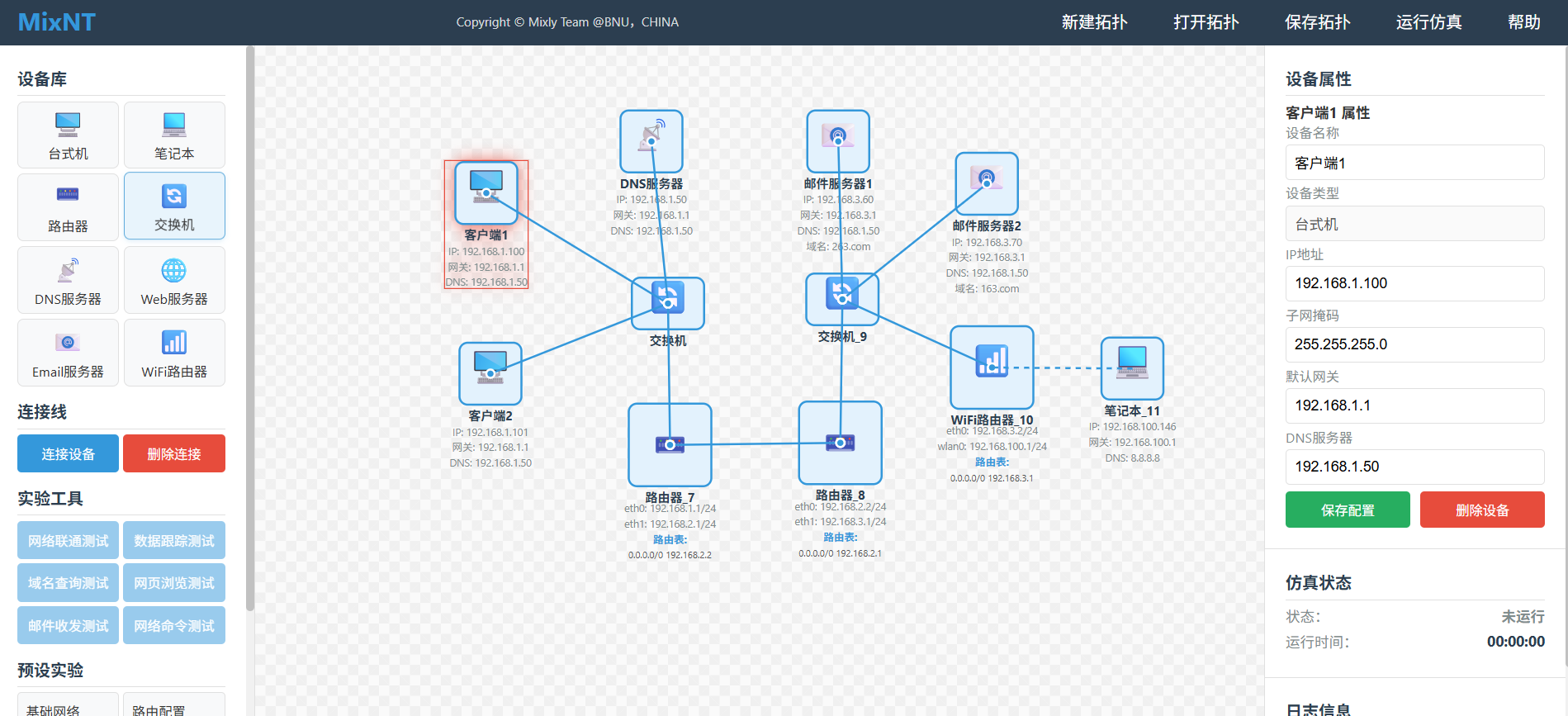Click the left sidebar vertical scrollbar
This screenshot has width=1568, height=716.
point(249,330)
